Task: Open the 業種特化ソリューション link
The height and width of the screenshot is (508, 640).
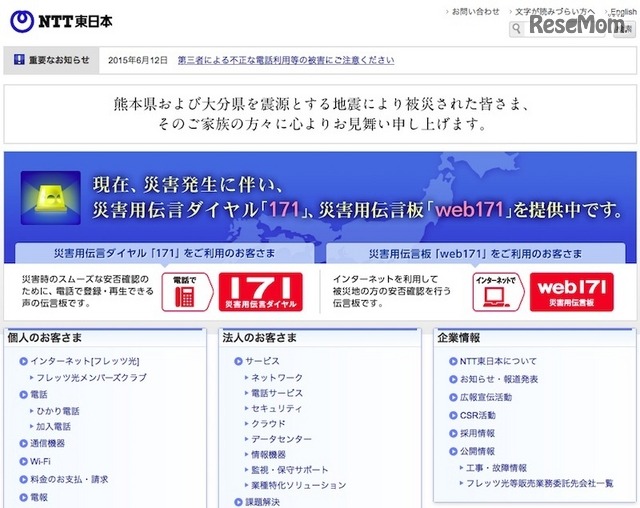Action: pyautogui.click(x=298, y=485)
